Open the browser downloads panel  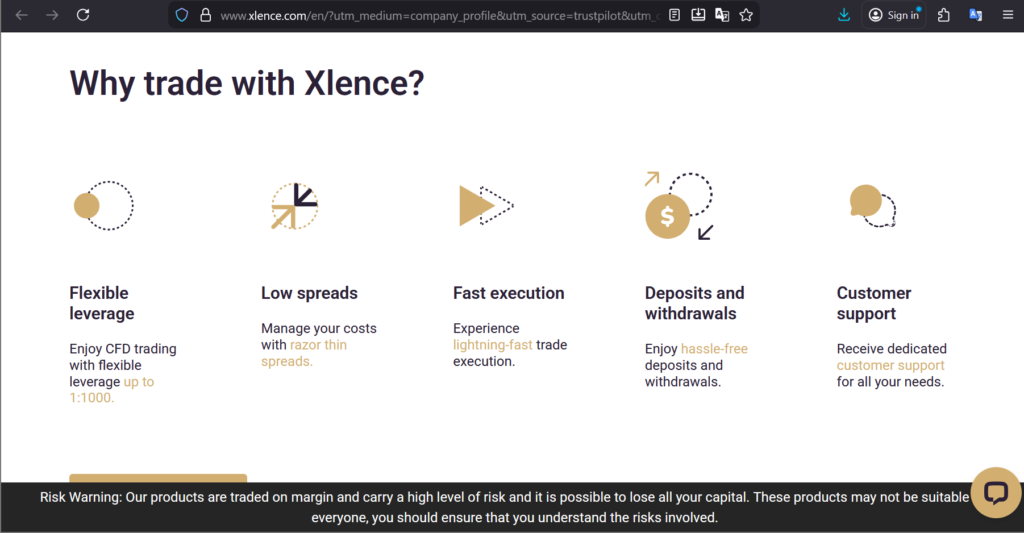pyautogui.click(x=844, y=15)
